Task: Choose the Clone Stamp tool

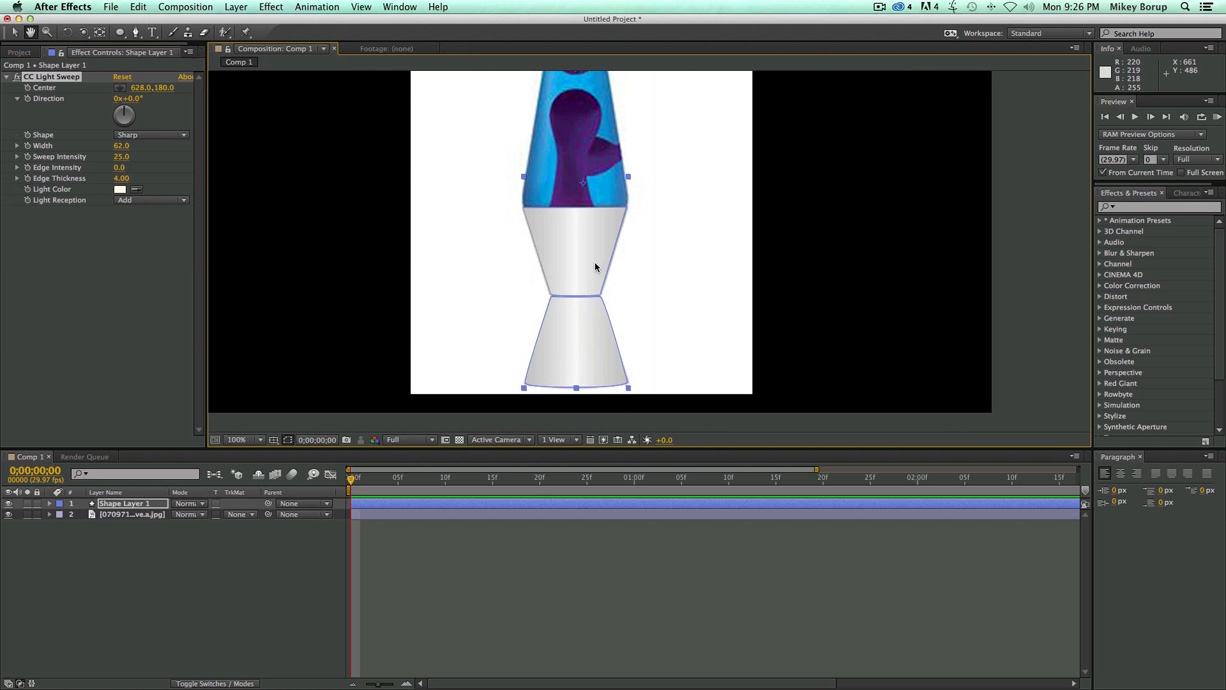Action: coord(188,31)
